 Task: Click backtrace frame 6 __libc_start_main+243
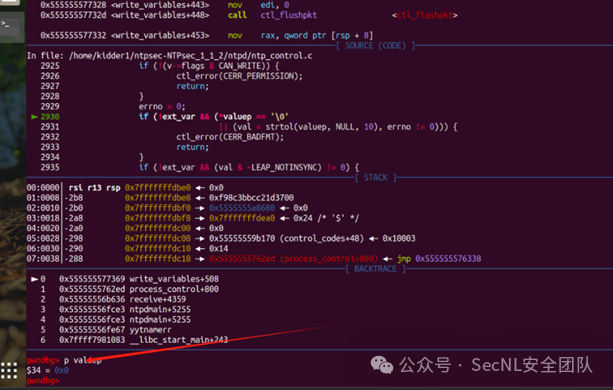(134, 340)
